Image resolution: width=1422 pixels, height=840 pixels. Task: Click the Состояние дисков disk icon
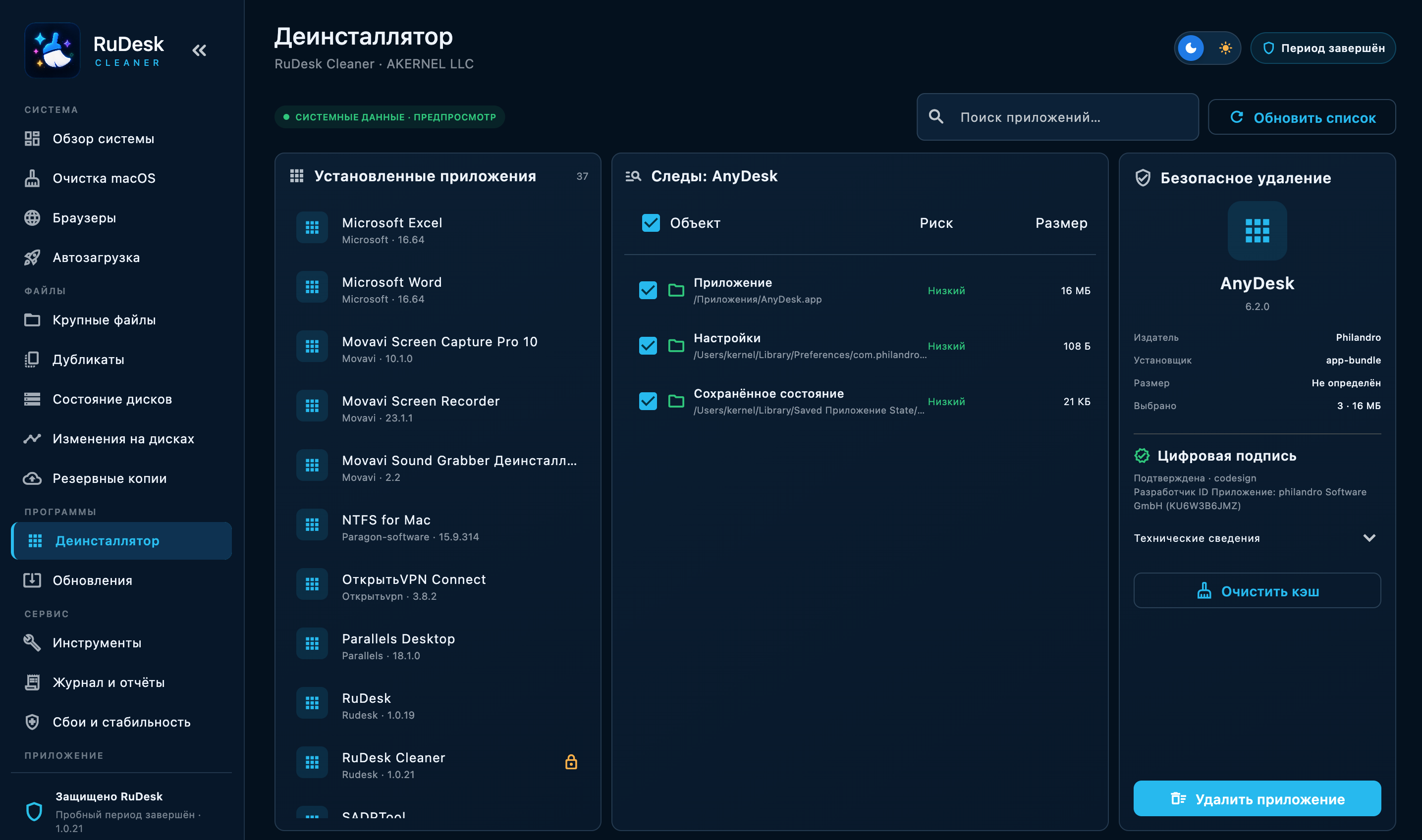pyautogui.click(x=32, y=399)
